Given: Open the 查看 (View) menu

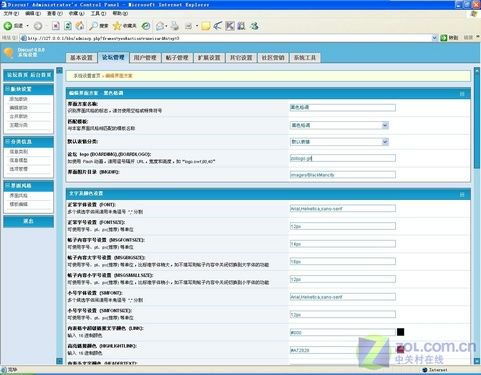Looking at the screenshot, I should [x=55, y=13].
